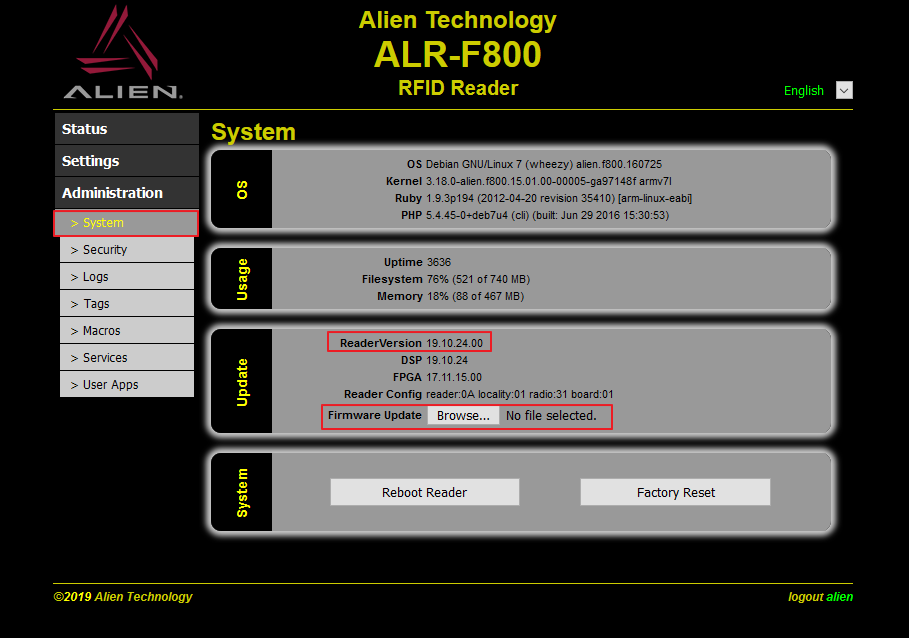
Task: Open the Administration menu section
Action: (127, 192)
